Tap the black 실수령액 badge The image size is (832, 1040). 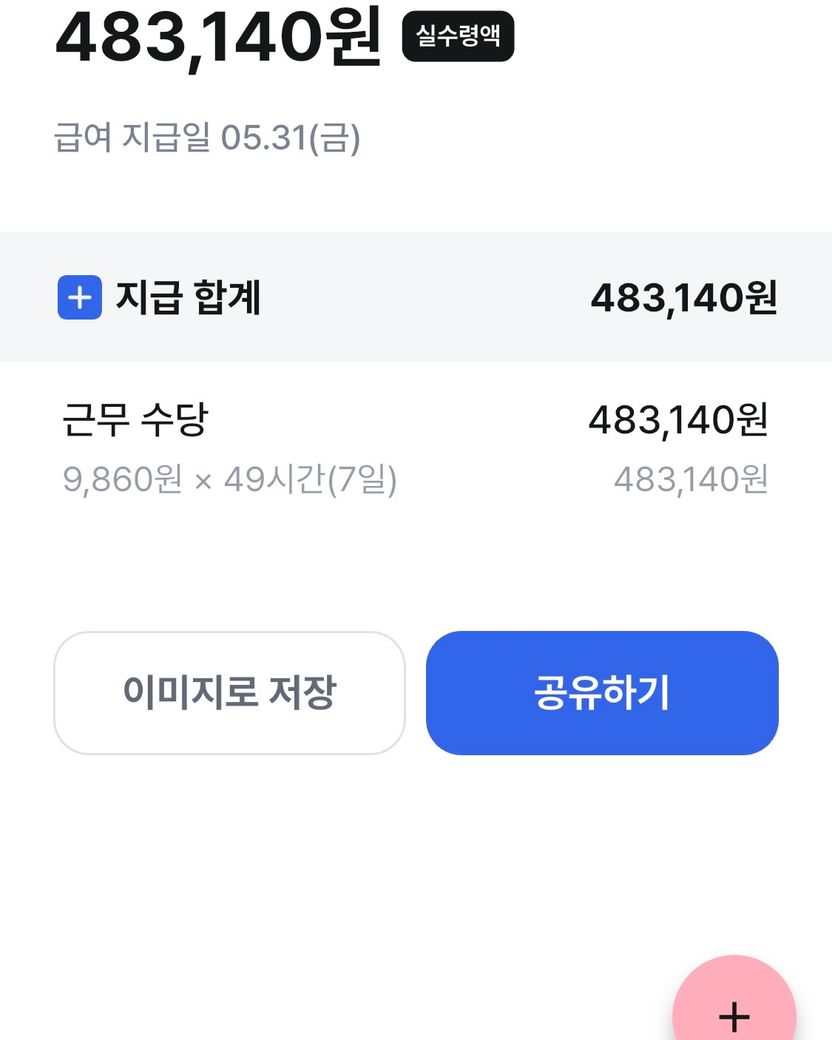[458, 38]
